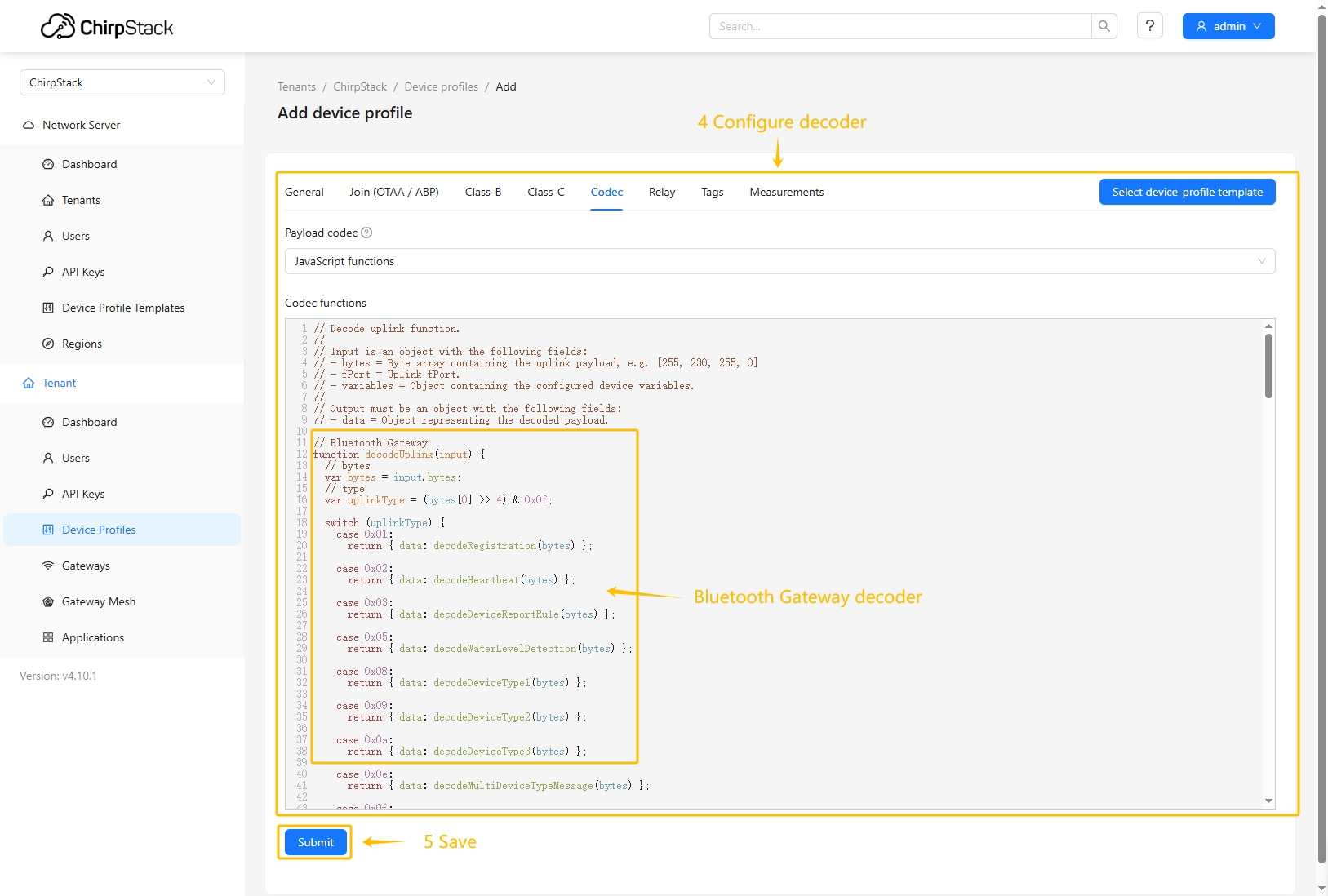The height and width of the screenshot is (896, 1328).
Task: Open the Payload codec JavaScript functions dropdown
Action: coord(779,261)
